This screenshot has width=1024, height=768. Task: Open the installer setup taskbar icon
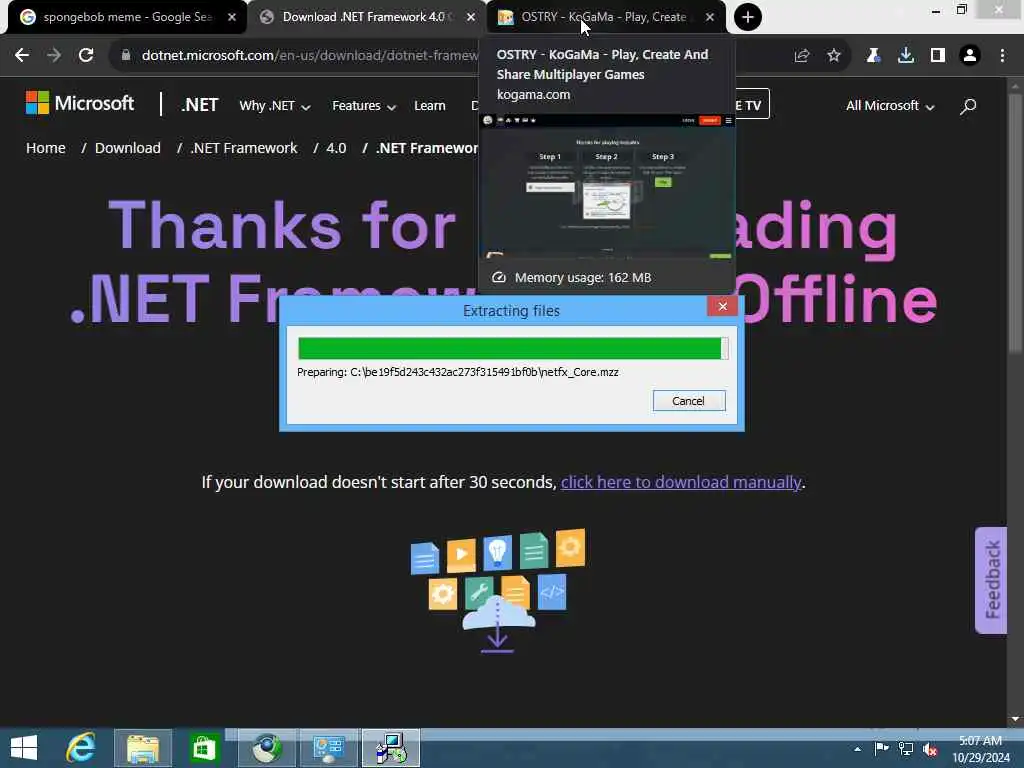[391, 748]
